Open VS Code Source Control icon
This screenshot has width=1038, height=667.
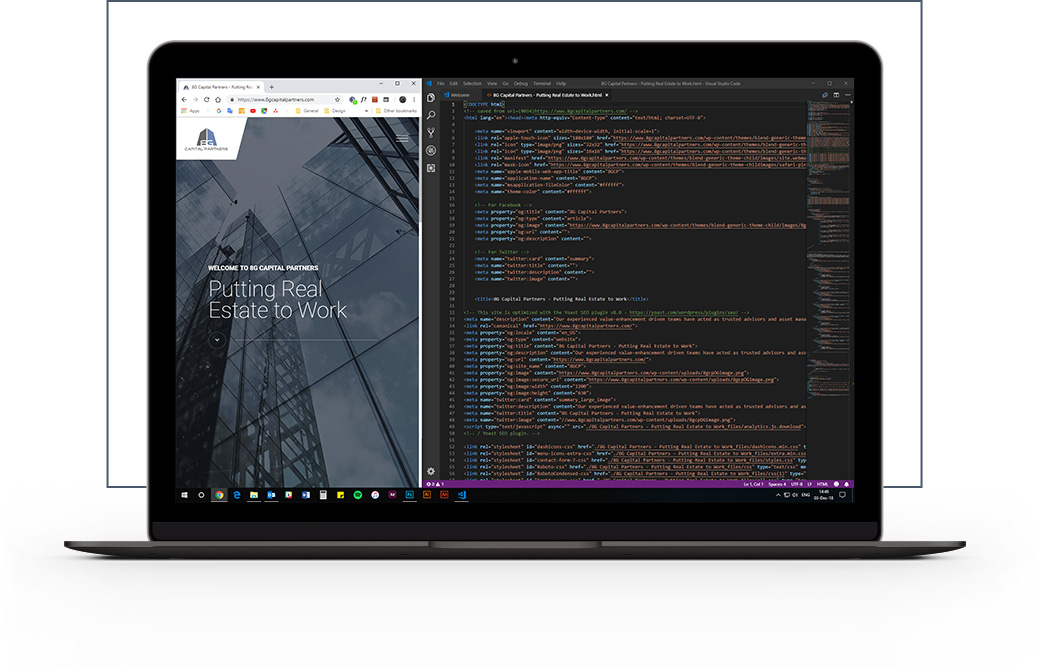[x=431, y=132]
